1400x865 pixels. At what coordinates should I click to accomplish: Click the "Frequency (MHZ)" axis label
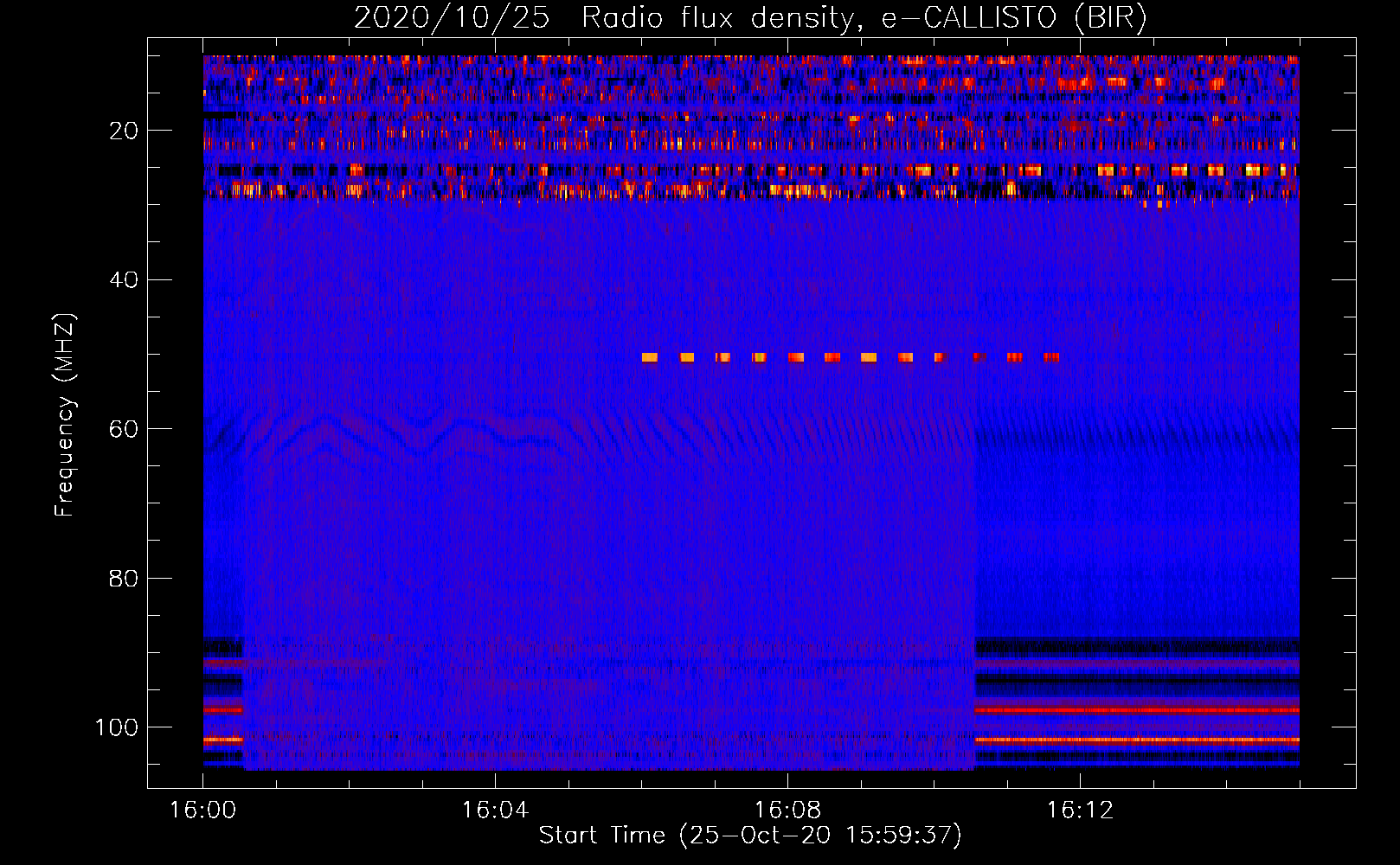(x=66, y=415)
